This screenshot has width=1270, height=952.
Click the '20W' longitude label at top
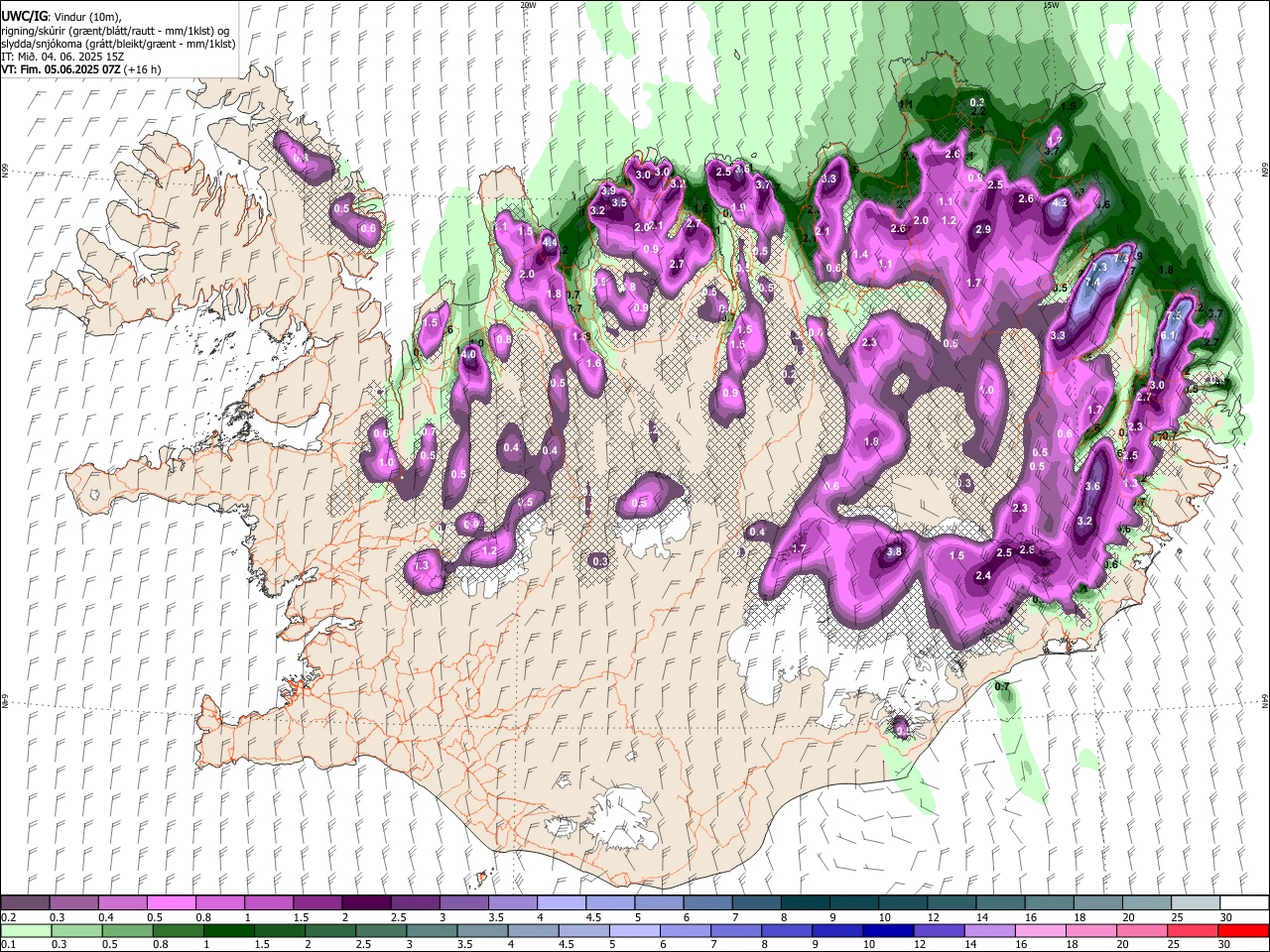(528, 5)
